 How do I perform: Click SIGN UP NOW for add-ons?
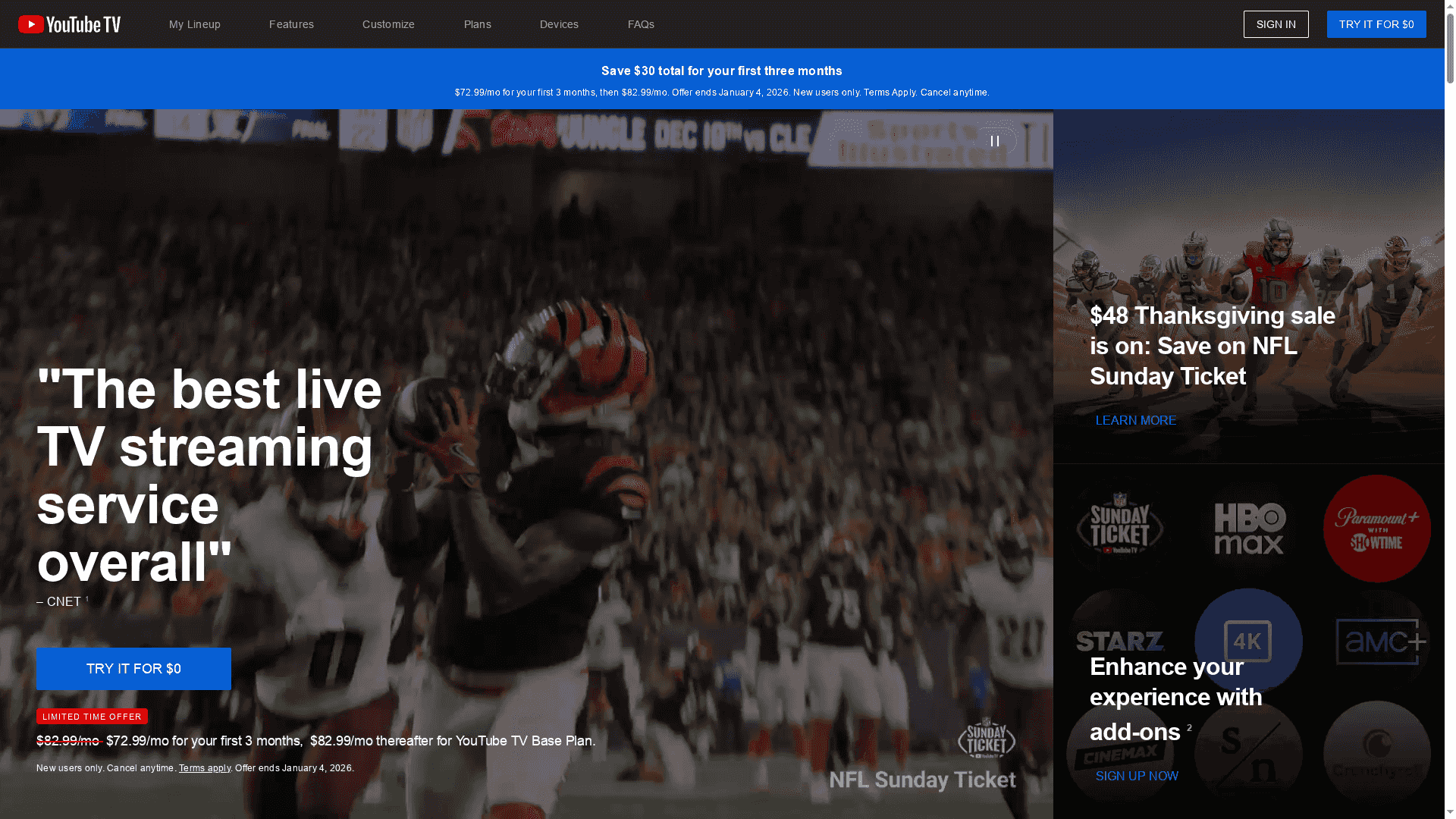(1136, 776)
